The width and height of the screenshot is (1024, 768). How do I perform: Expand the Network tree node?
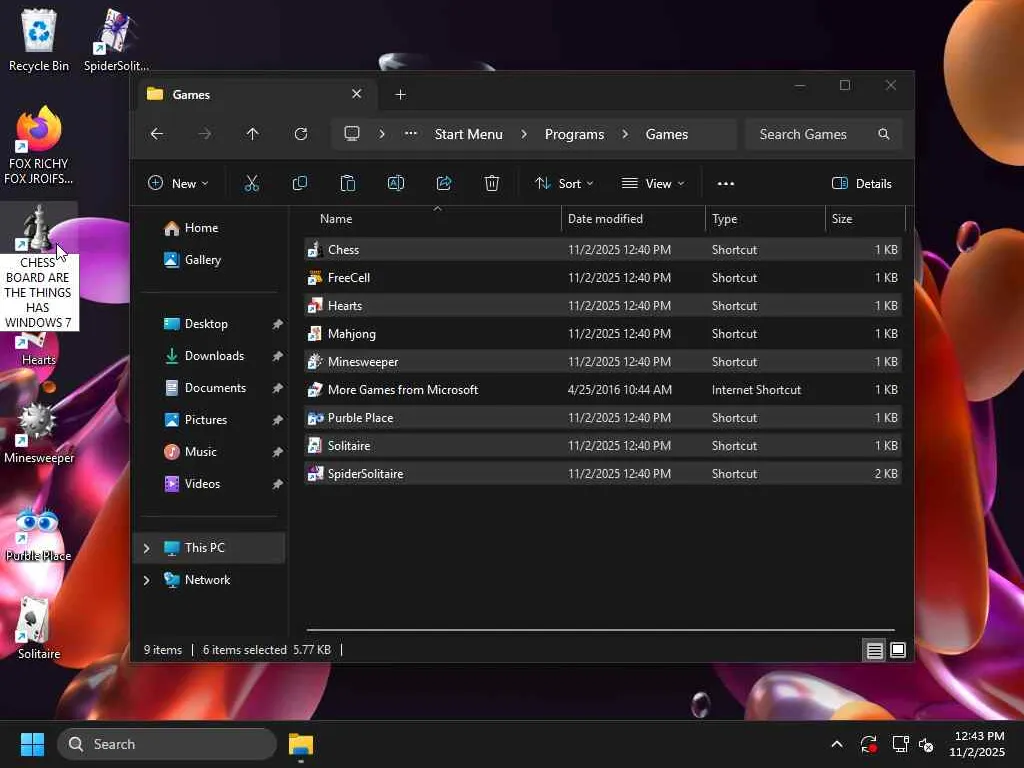146,580
